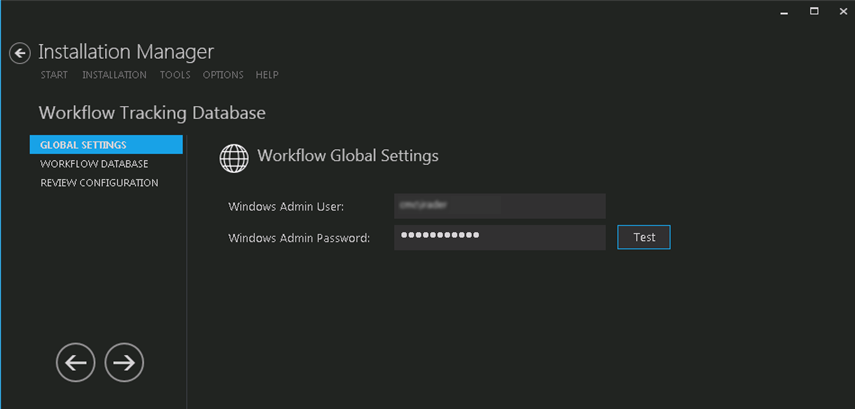Maximize the Installation Manager window

814,11
